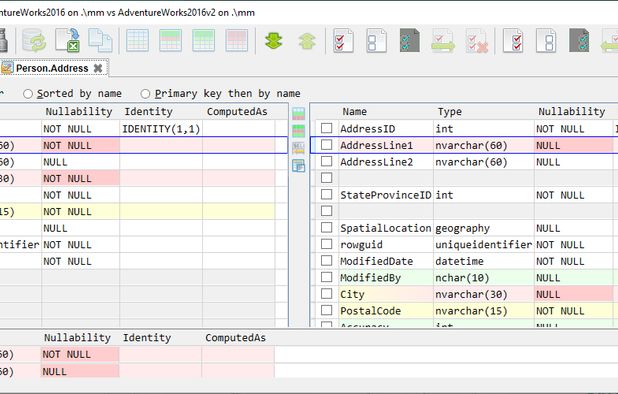Click the upper grid's ComputedAs column header
The width and height of the screenshot is (618, 394).
pos(237,112)
